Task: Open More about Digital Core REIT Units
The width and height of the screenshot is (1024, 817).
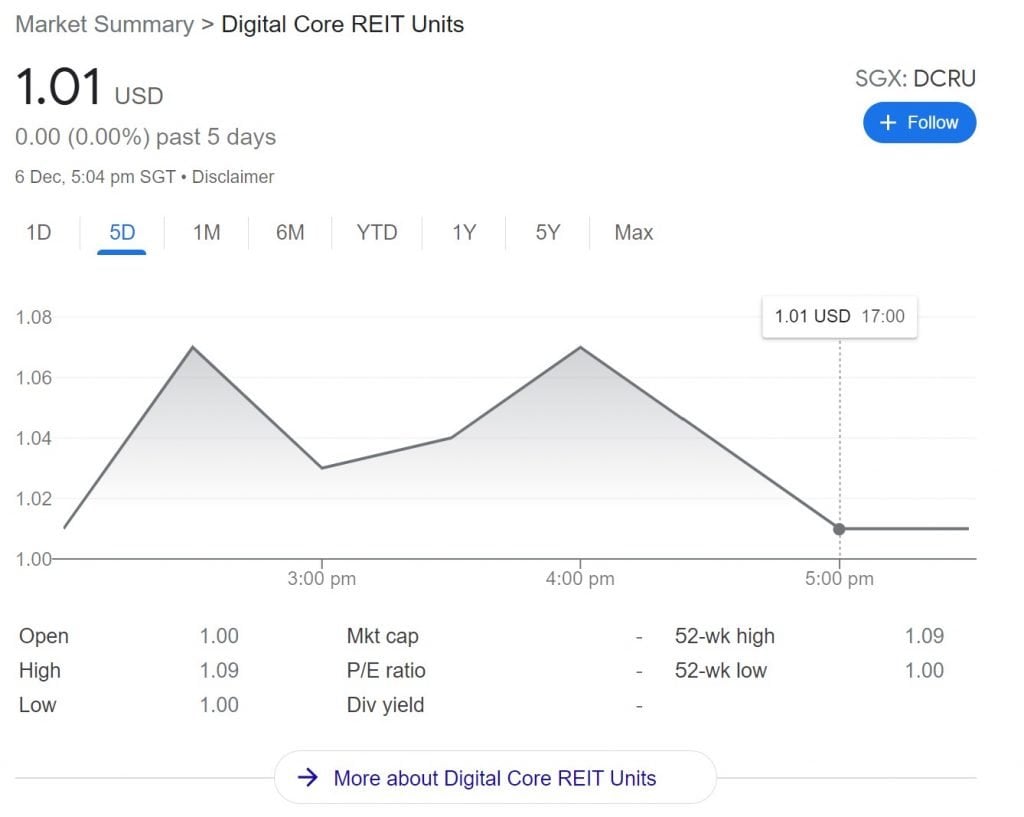Action: click(x=495, y=778)
